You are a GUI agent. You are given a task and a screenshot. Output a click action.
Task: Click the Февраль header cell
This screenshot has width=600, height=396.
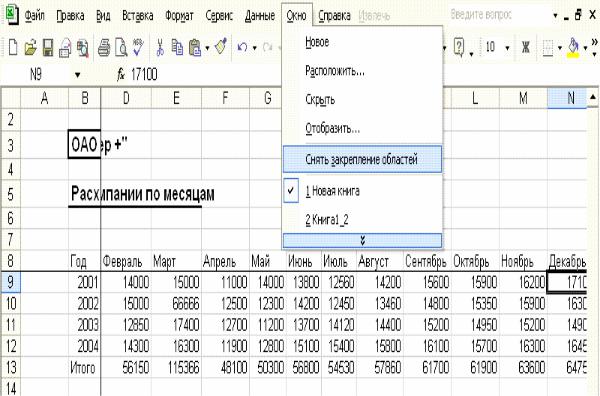point(126,261)
